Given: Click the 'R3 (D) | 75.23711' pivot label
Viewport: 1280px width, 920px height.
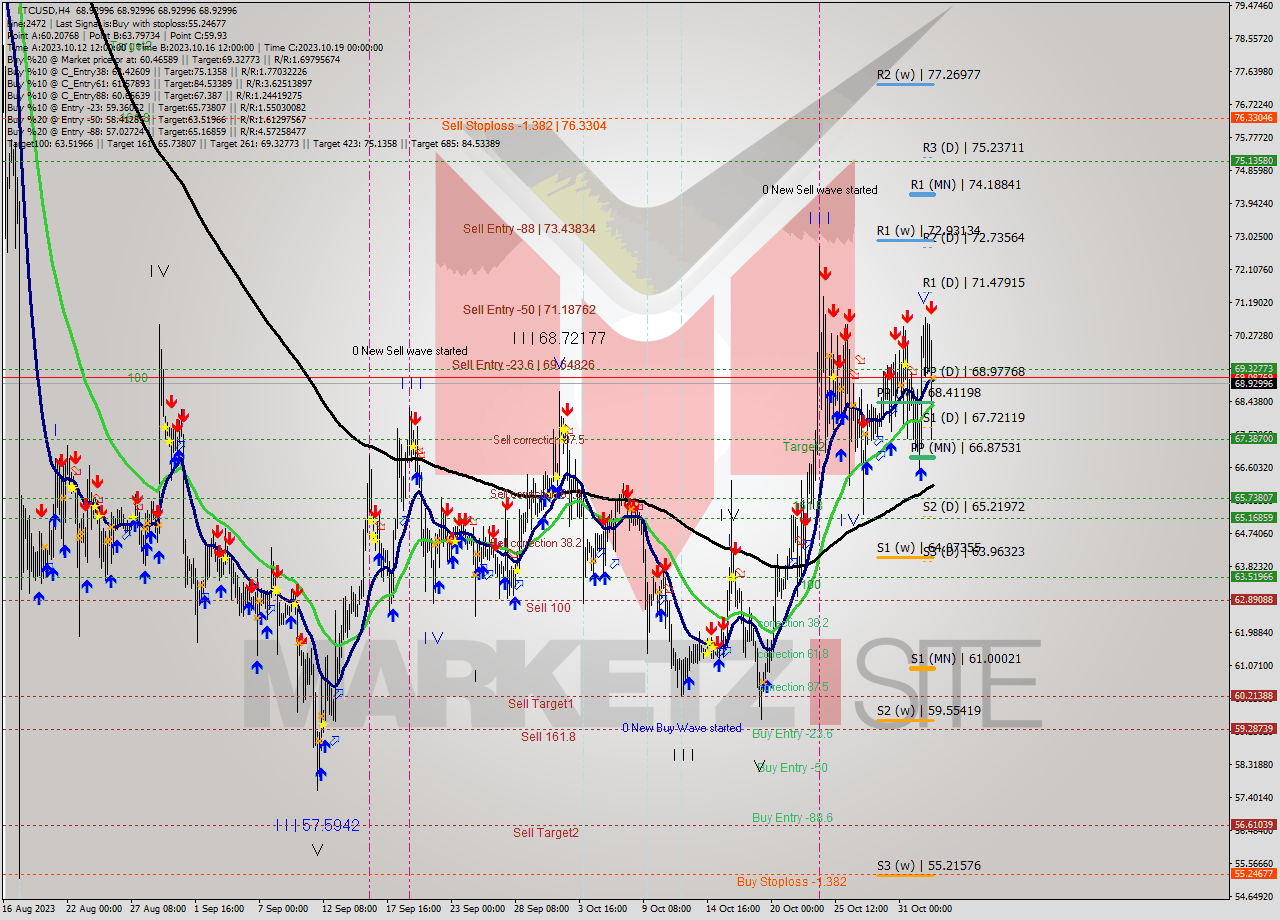Looking at the screenshot, I should pyautogui.click(x=973, y=147).
